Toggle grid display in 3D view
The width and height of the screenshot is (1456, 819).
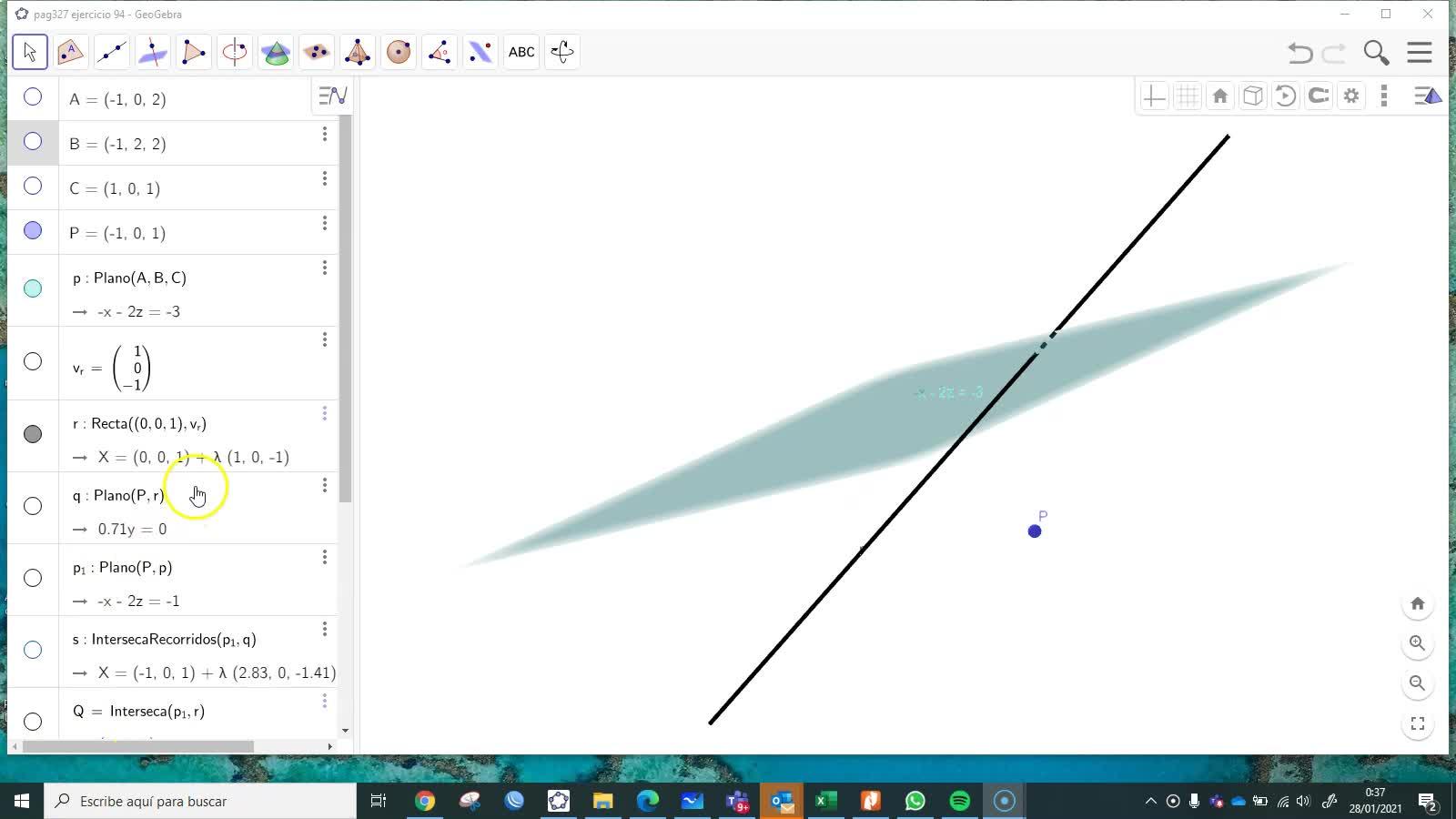coord(1188,96)
